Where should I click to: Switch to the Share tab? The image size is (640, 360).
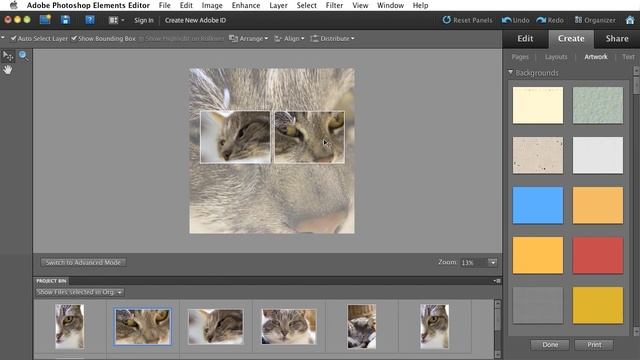pyautogui.click(x=617, y=38)
